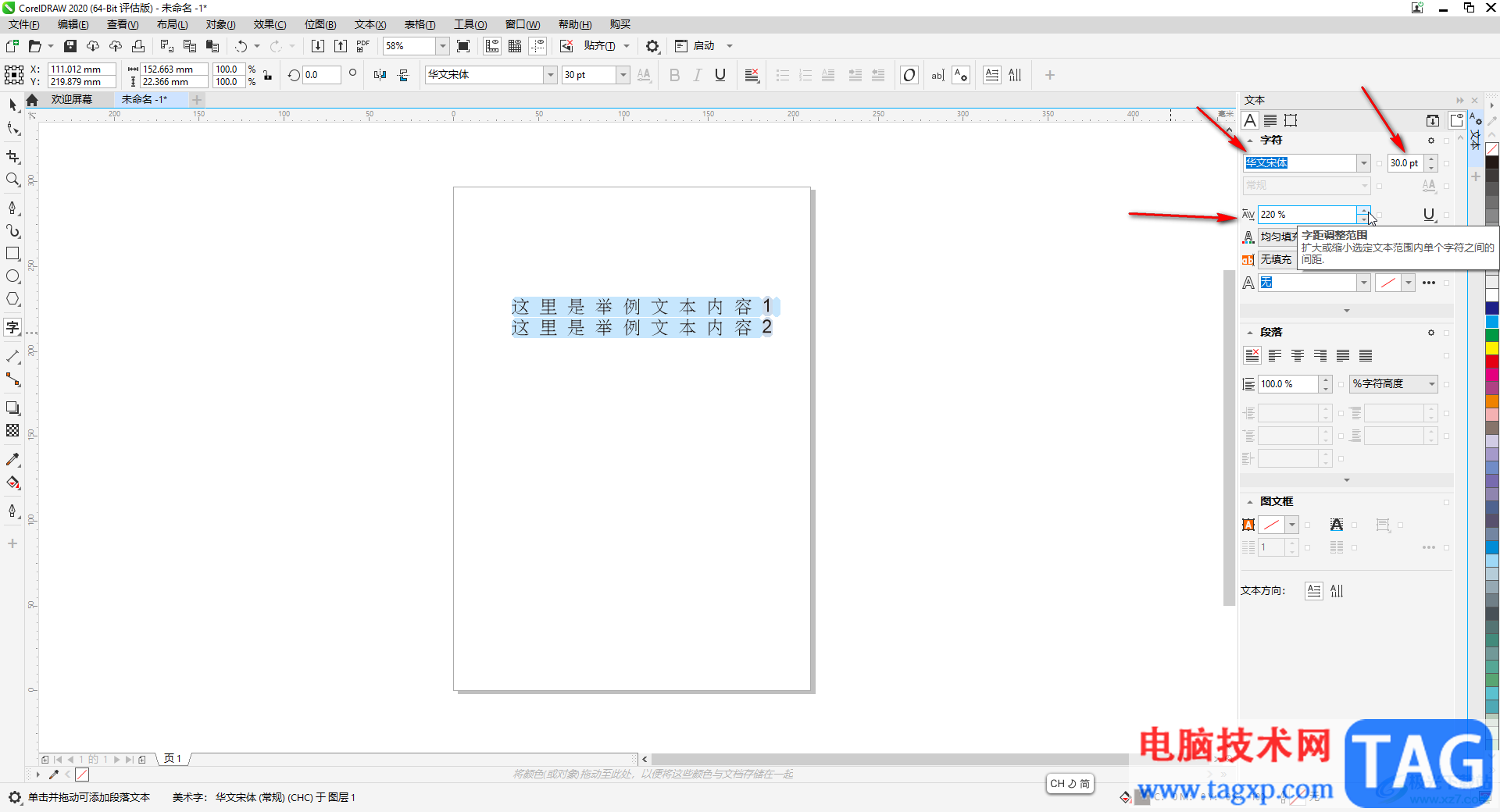
Task: Select right paragraph alignment in docker
Action: 1320,356
